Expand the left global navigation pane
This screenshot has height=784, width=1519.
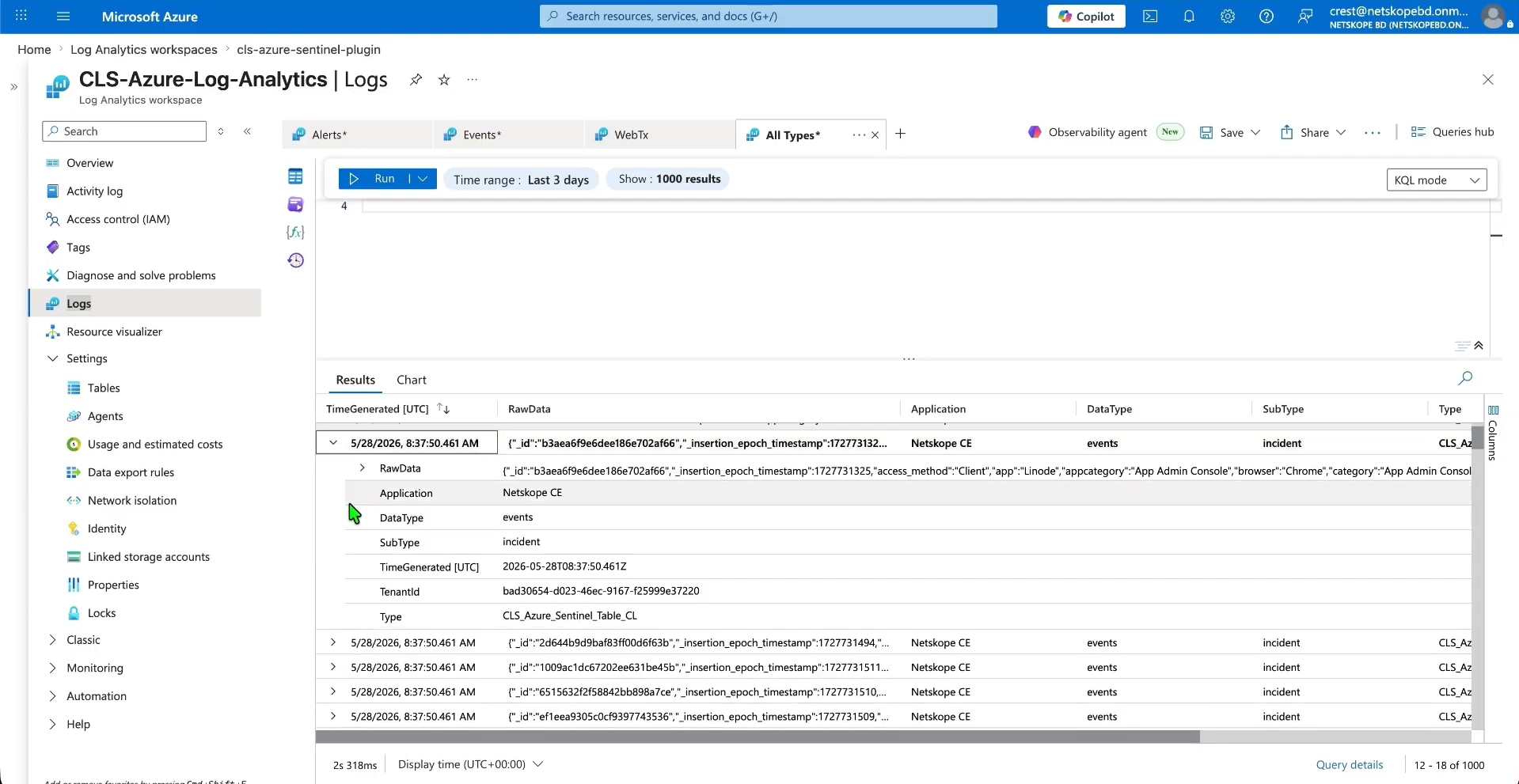13,87
